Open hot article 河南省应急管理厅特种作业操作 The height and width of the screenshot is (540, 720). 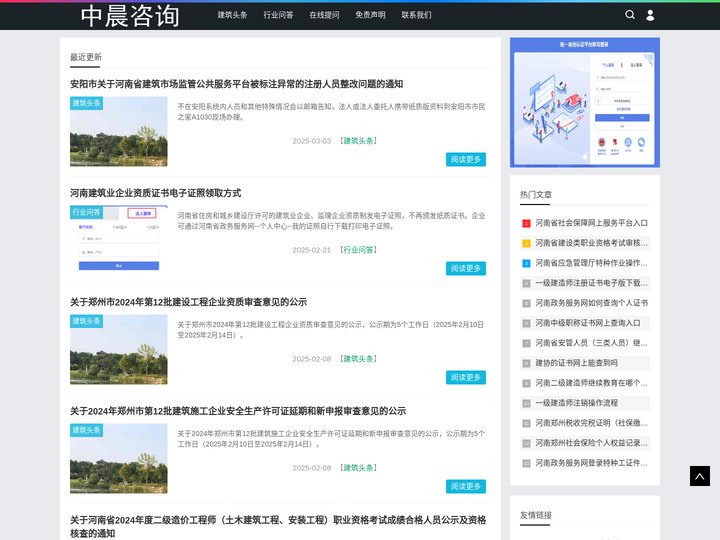coord(591,263)
